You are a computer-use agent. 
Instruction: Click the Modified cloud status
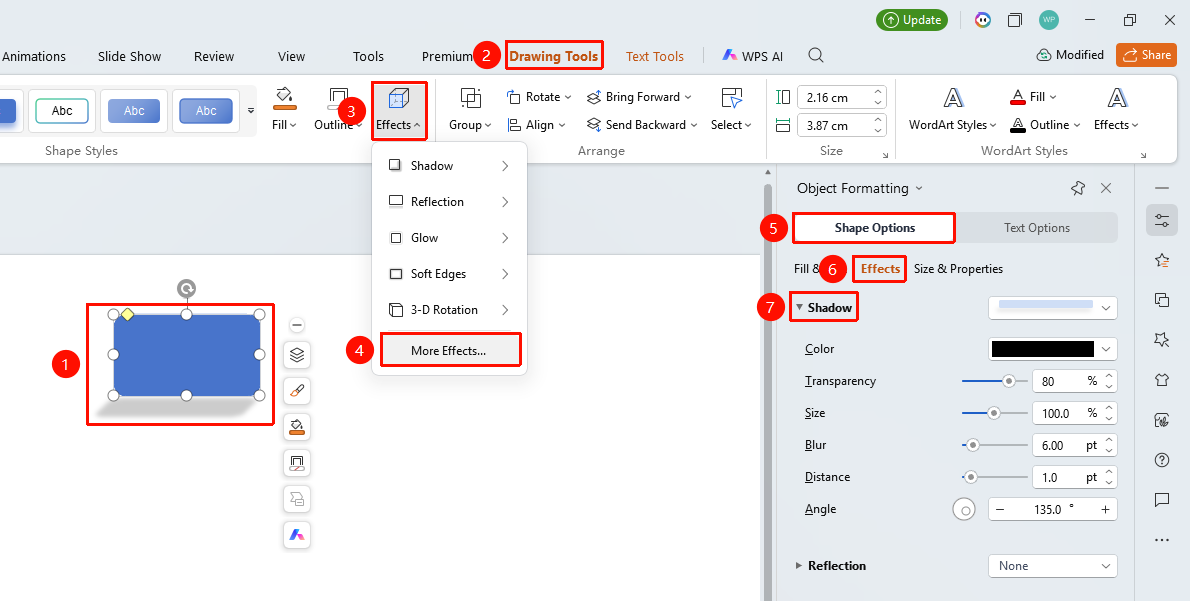coord(1070,55)
